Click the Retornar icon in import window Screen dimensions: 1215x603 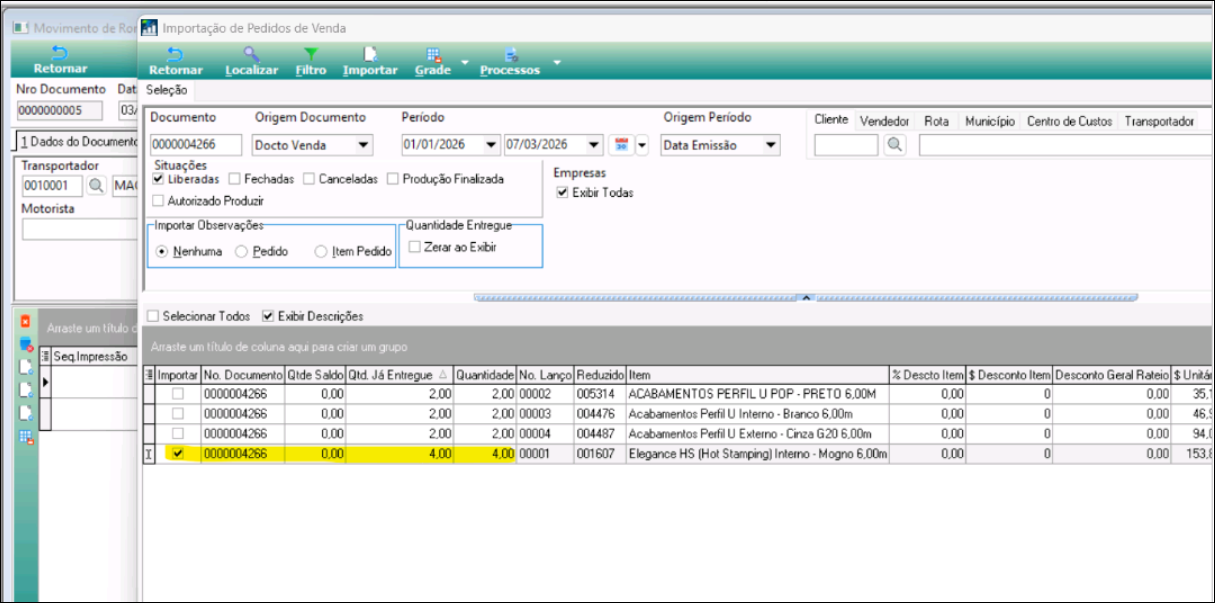click(175, 55)
